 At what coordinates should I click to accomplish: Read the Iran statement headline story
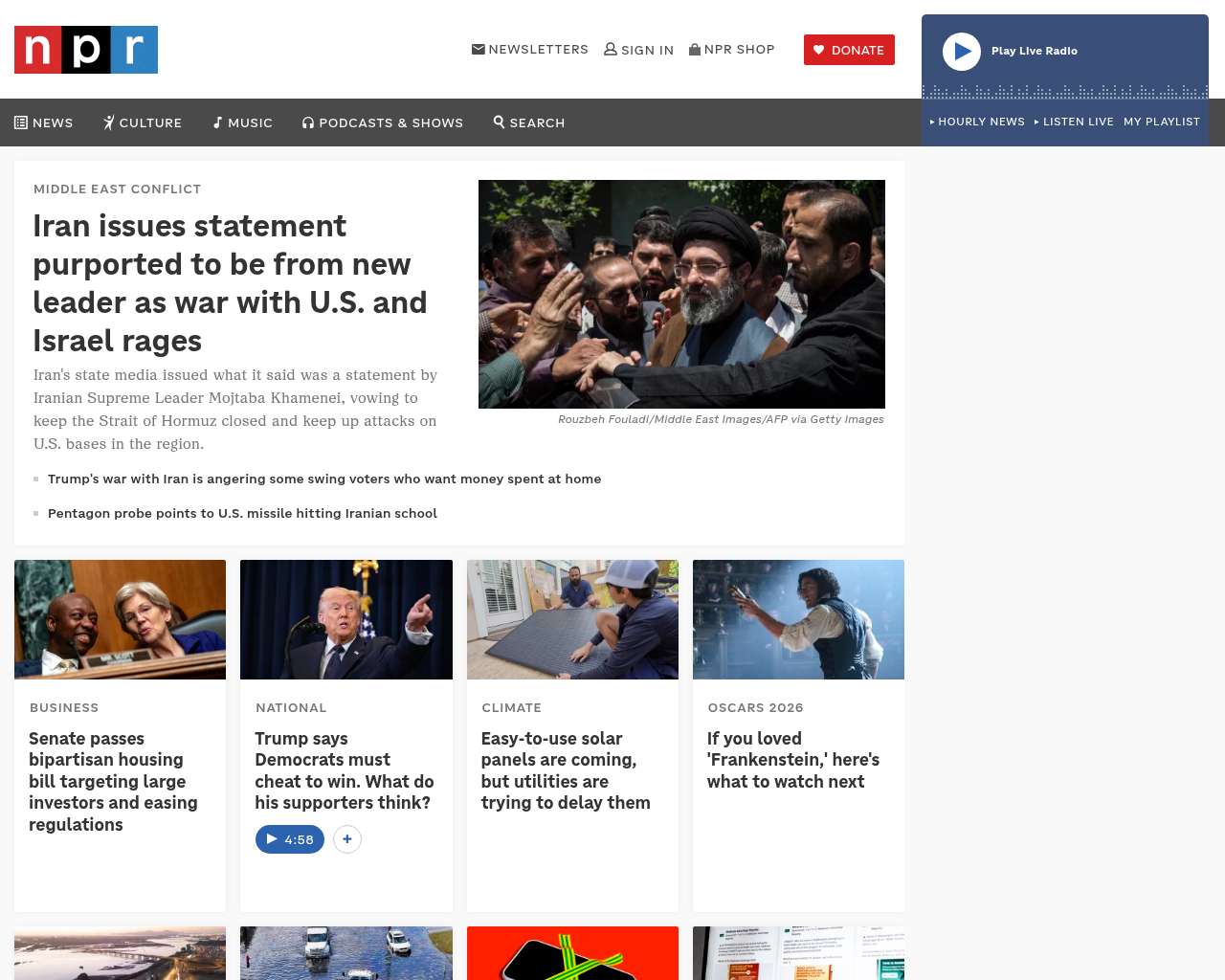(231, 282)
